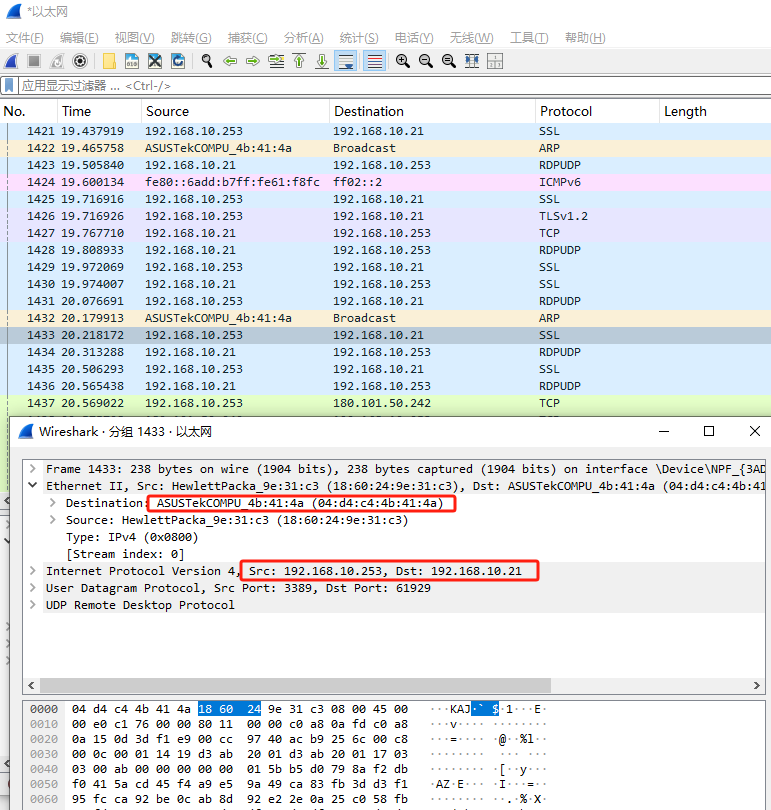Stop the running capture

point(34,61)
